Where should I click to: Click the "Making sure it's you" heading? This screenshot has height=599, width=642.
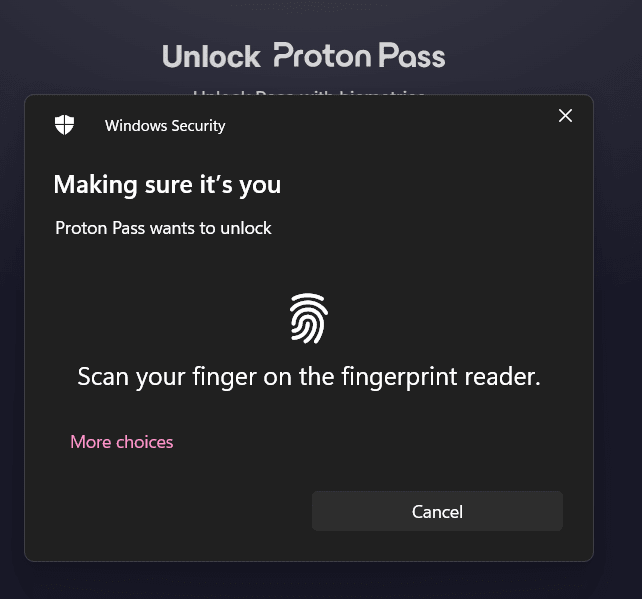[x=167, y=185]
